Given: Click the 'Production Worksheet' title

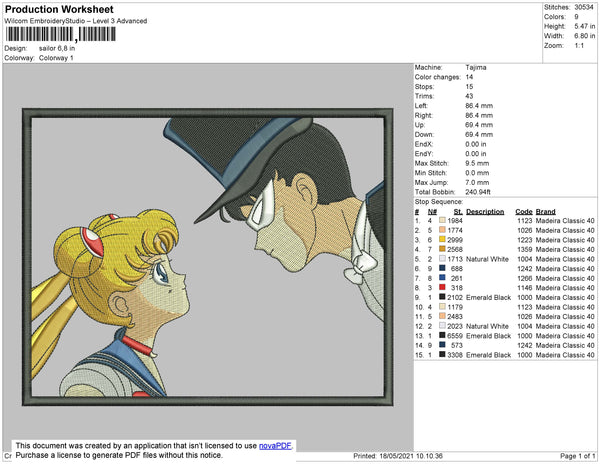Looking at the screenshot, I should [x=59, y=10].
